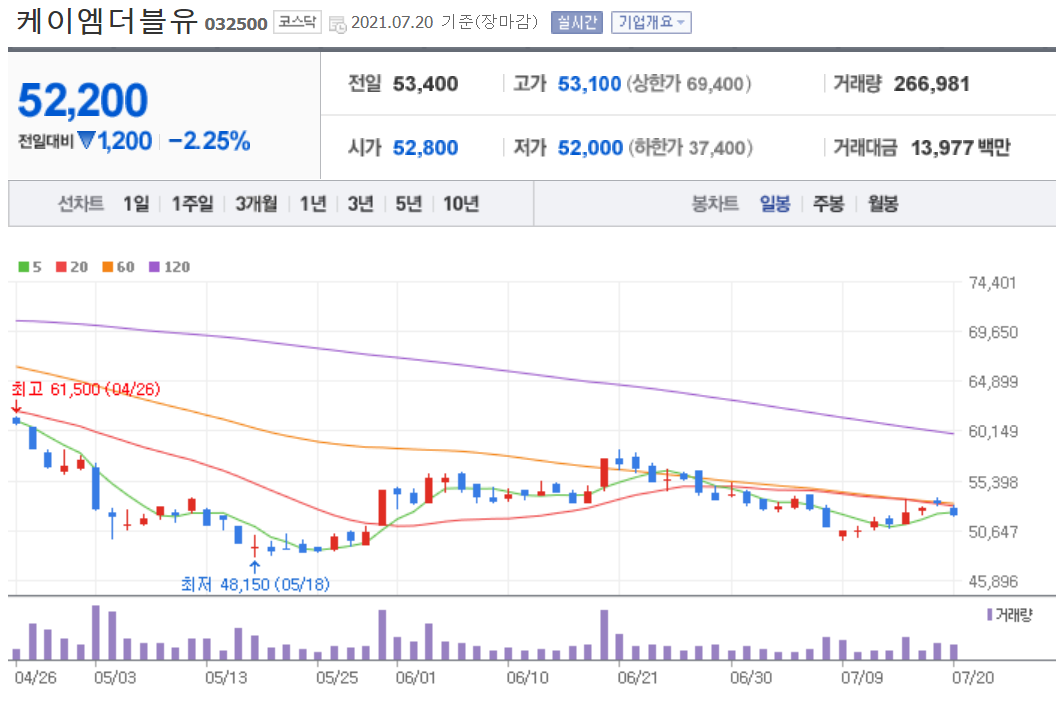Click the 봉차트 label
The height and width of the screenshot is (704, 1056).
tap(715, 203)
